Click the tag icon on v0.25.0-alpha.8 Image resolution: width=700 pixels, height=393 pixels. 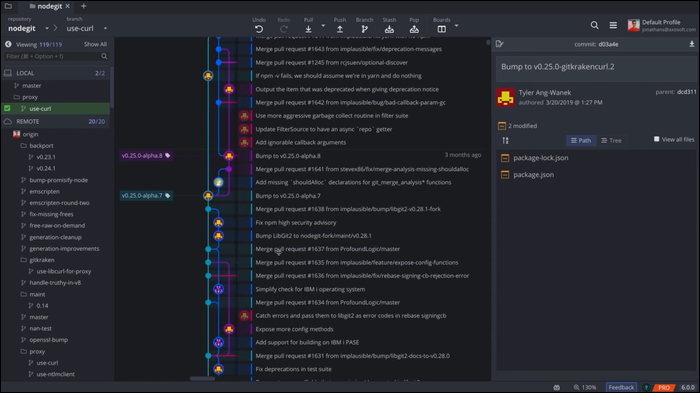point(167,155)
